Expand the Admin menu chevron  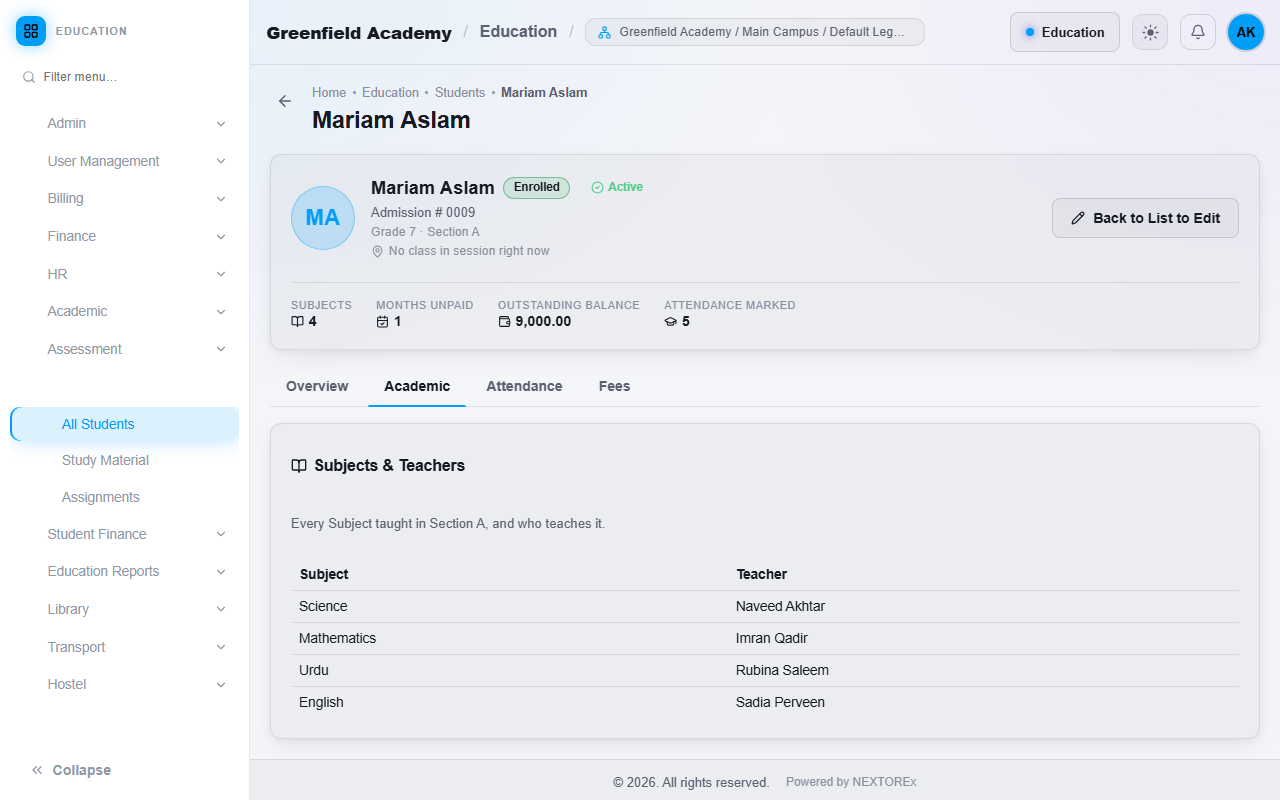click(221, 124)
